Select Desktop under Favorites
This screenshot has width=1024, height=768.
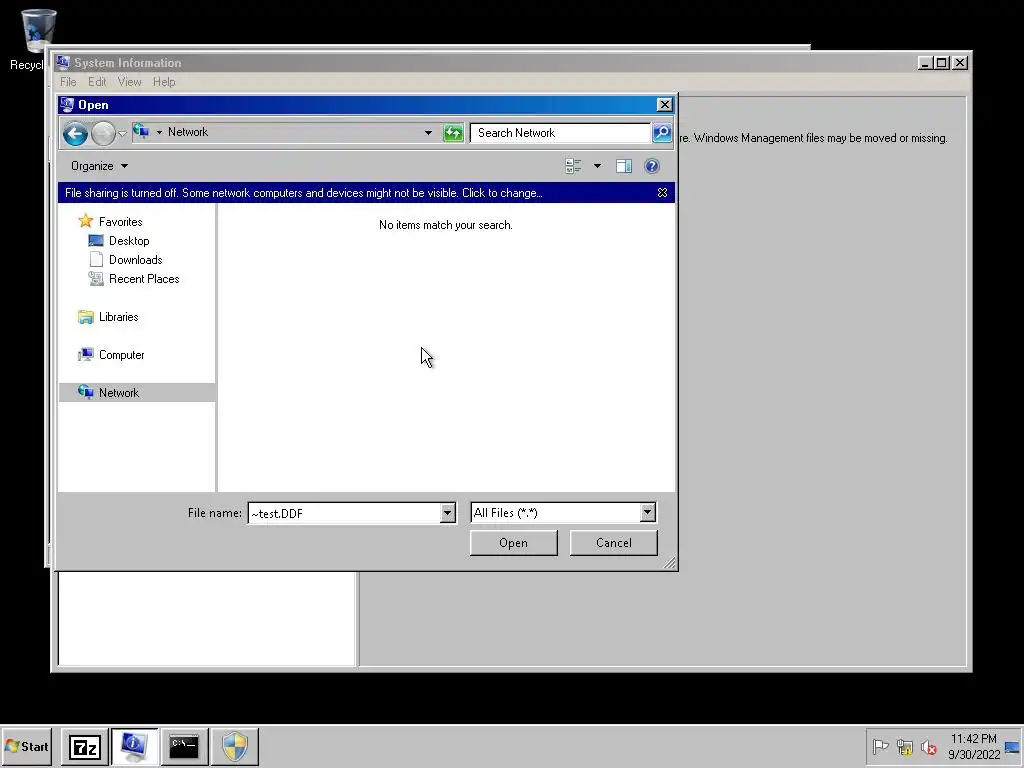pos(129,241)
